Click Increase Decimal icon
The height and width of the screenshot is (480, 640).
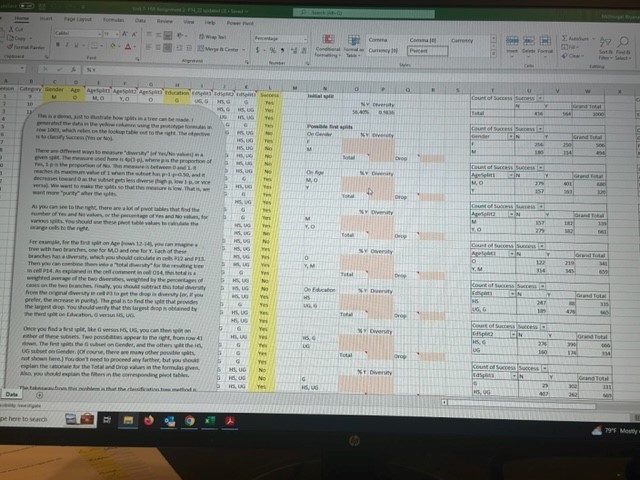click(x=294, y=51)
